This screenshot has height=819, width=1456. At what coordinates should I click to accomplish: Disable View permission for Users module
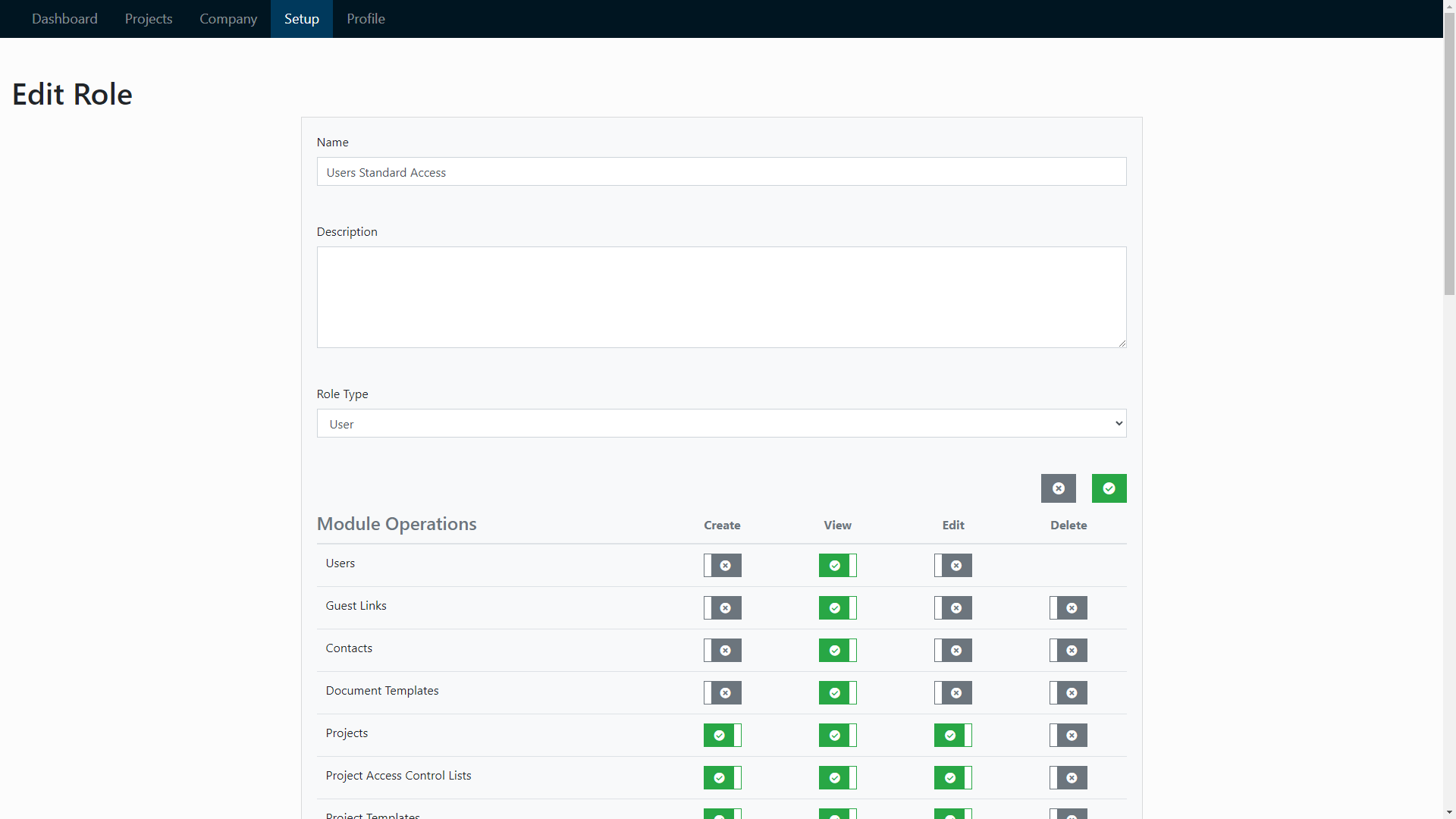coord(837,565)
